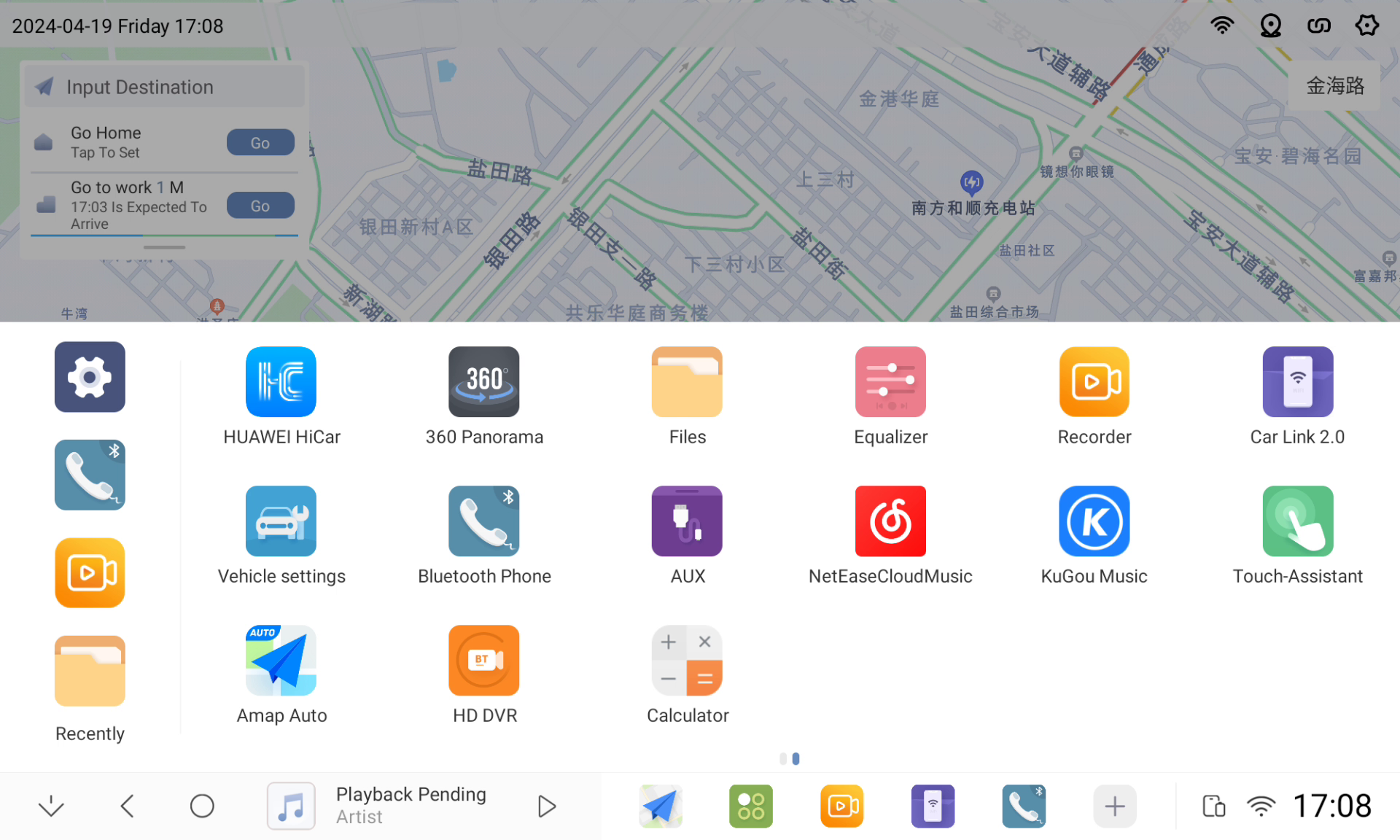
Task: Open HD DVR app
Action: click(x=483, y=661)
